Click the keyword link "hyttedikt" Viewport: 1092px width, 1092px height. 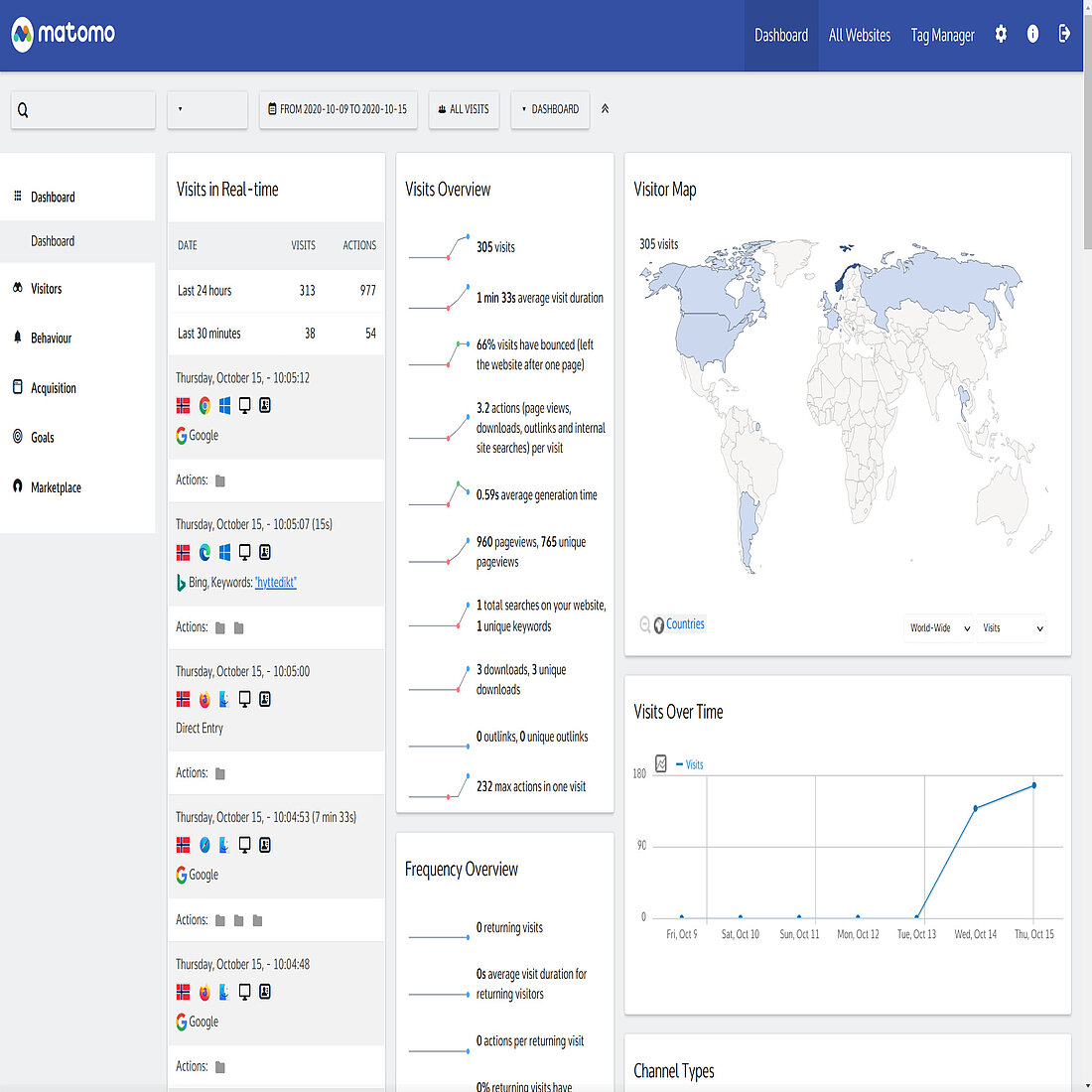click(x=275, y=582)
